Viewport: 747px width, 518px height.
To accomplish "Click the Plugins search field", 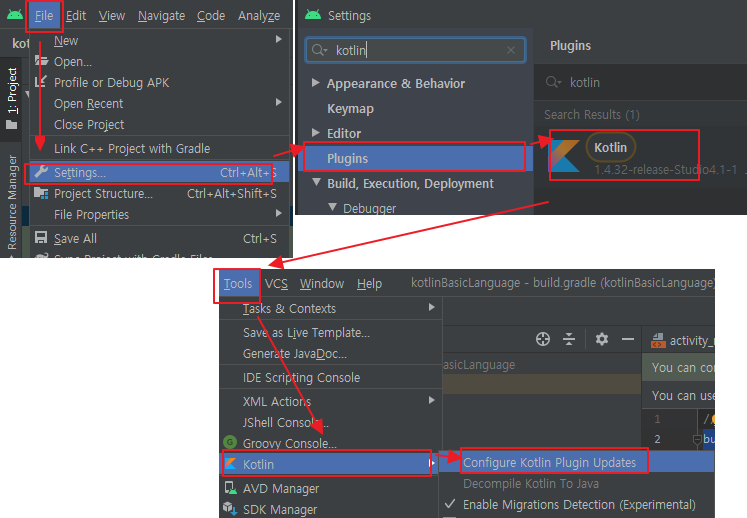I will pos(640,82).
